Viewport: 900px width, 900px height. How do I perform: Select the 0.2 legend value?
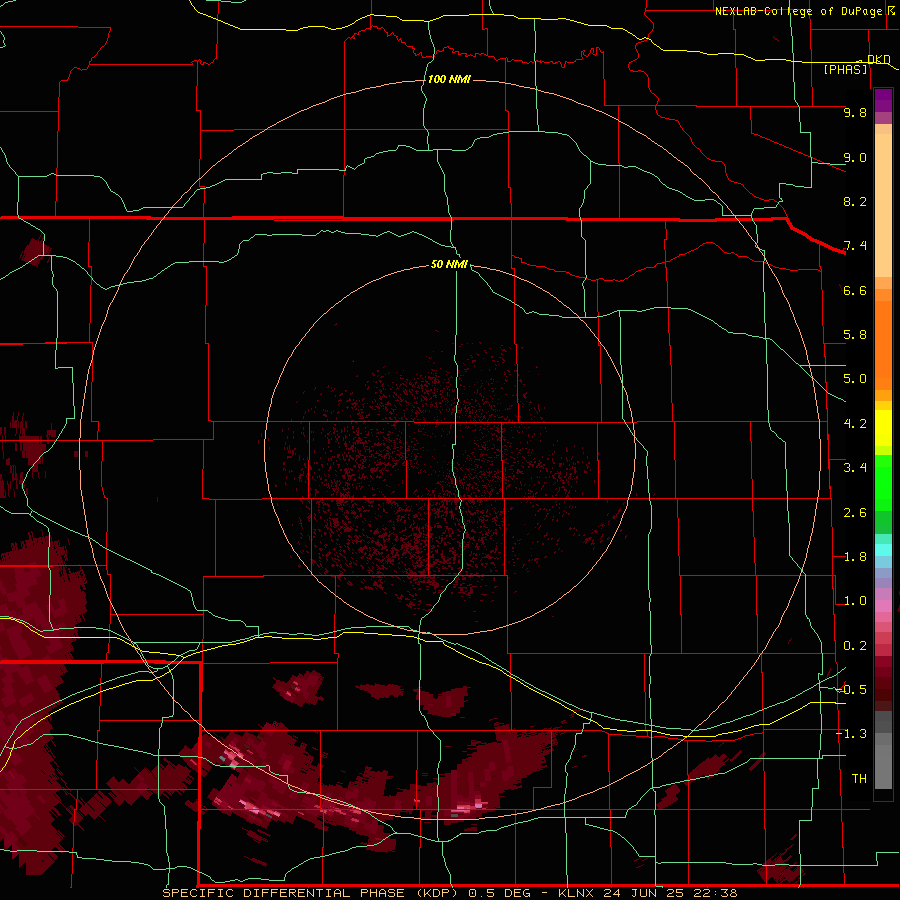pyautogui.click(x=855, y=646)
